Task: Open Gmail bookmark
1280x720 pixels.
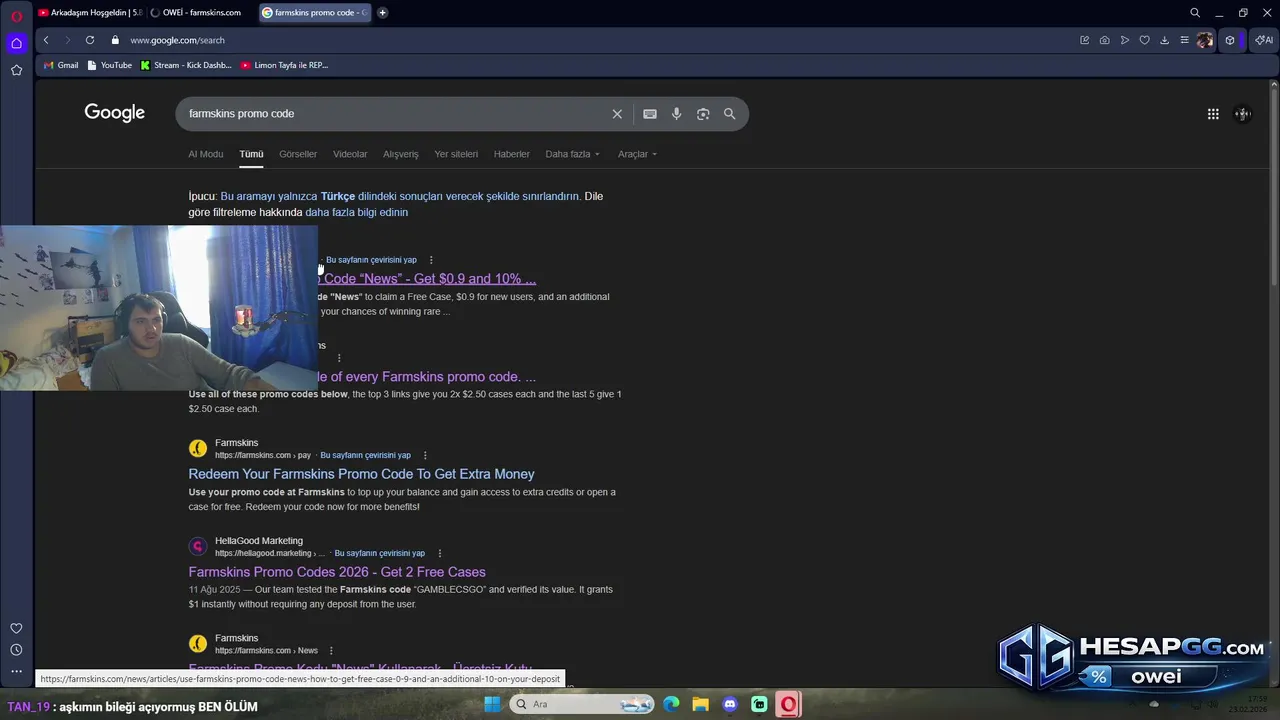Action: click(61, 65)
